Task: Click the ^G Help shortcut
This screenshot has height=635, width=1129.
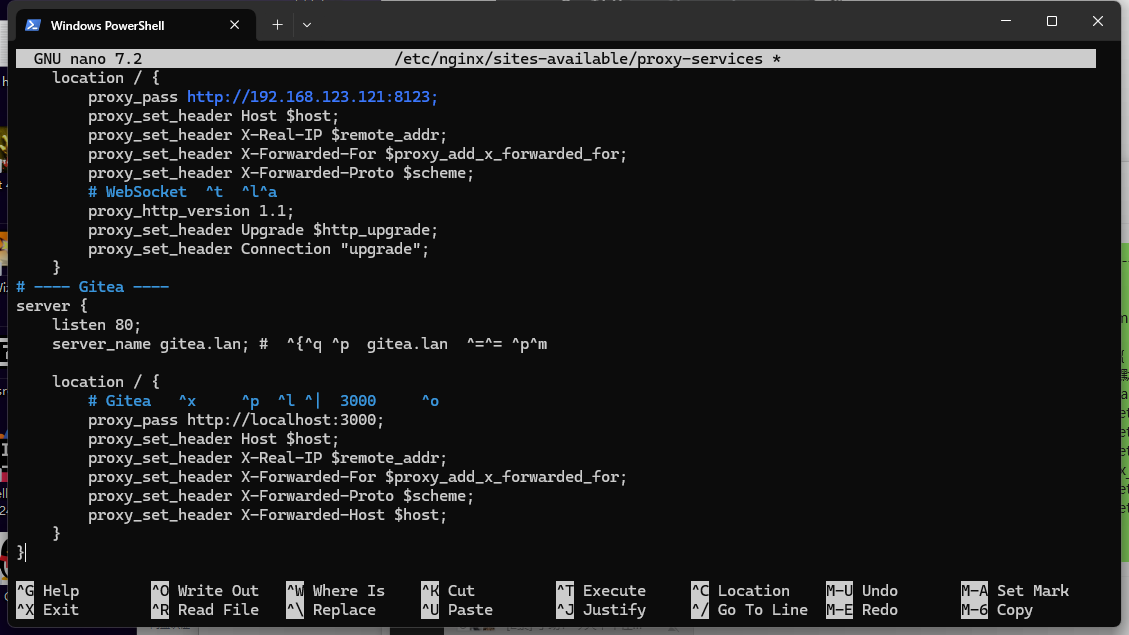Action: pos(48,591)
